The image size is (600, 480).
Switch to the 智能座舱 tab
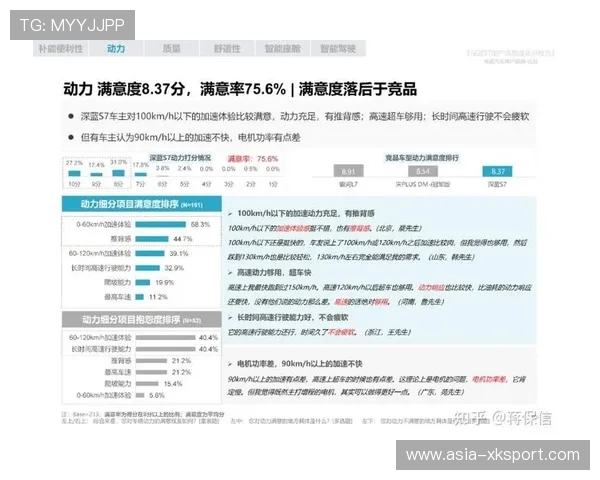tap(282, 49)
